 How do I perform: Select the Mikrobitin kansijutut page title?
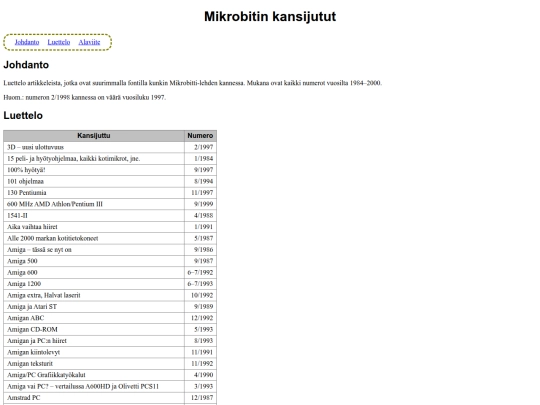coord(270,17)
